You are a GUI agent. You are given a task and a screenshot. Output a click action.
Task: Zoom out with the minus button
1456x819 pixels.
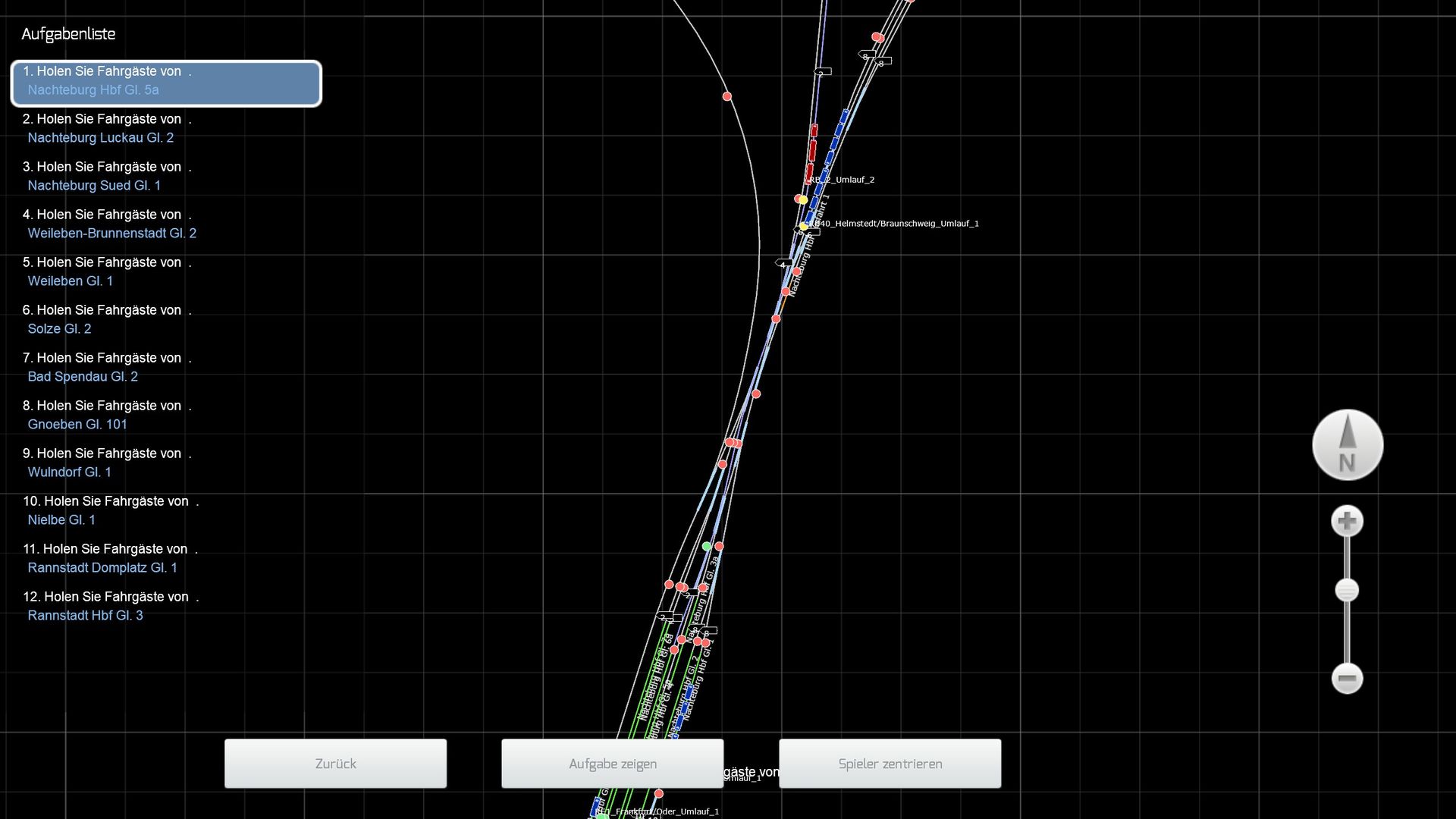1347,678
